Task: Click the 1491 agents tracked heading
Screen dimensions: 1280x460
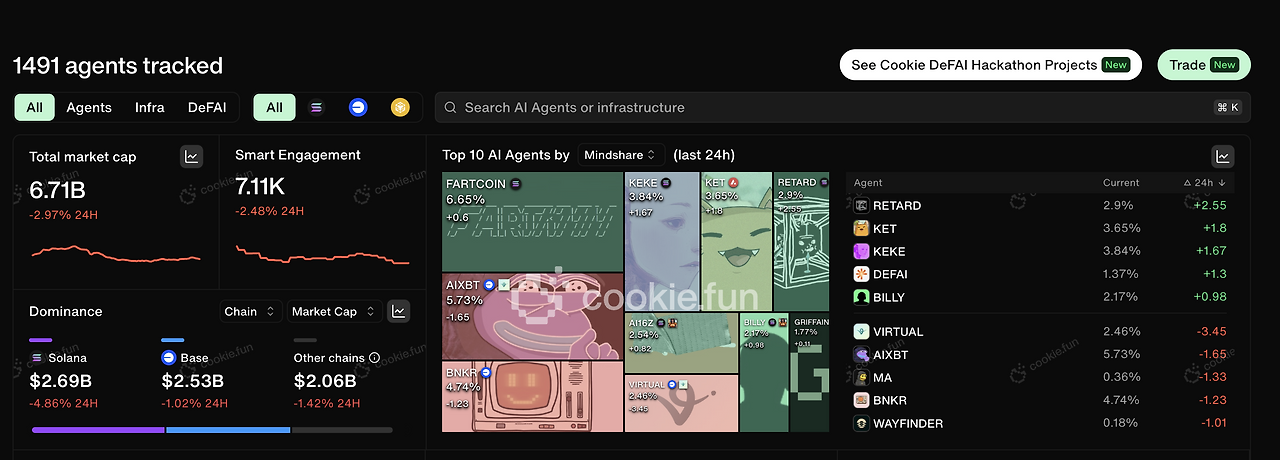Action: tap(117, 66)
